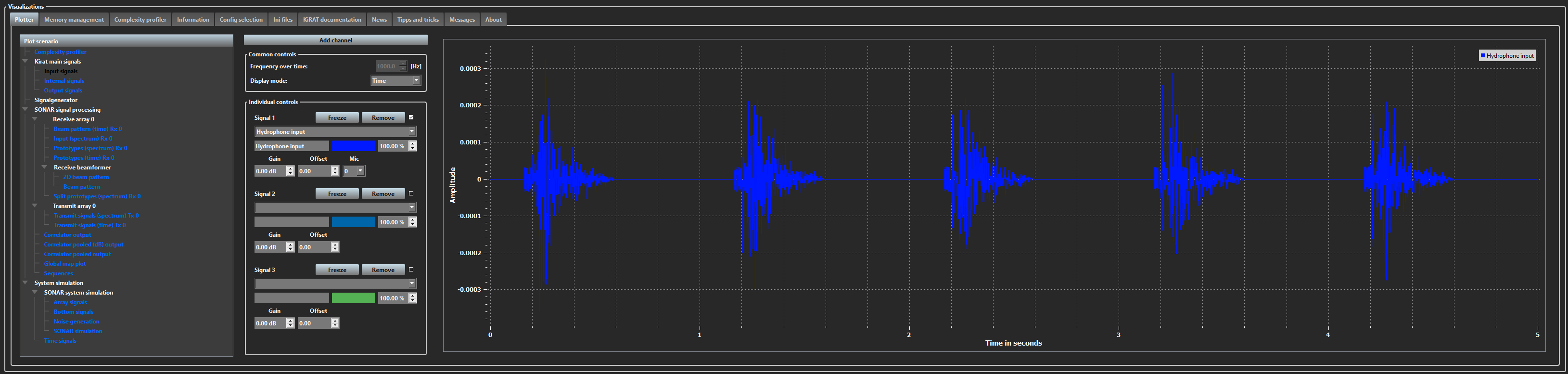
Task: Freeze Signal 3
Action: pos(337,270)
